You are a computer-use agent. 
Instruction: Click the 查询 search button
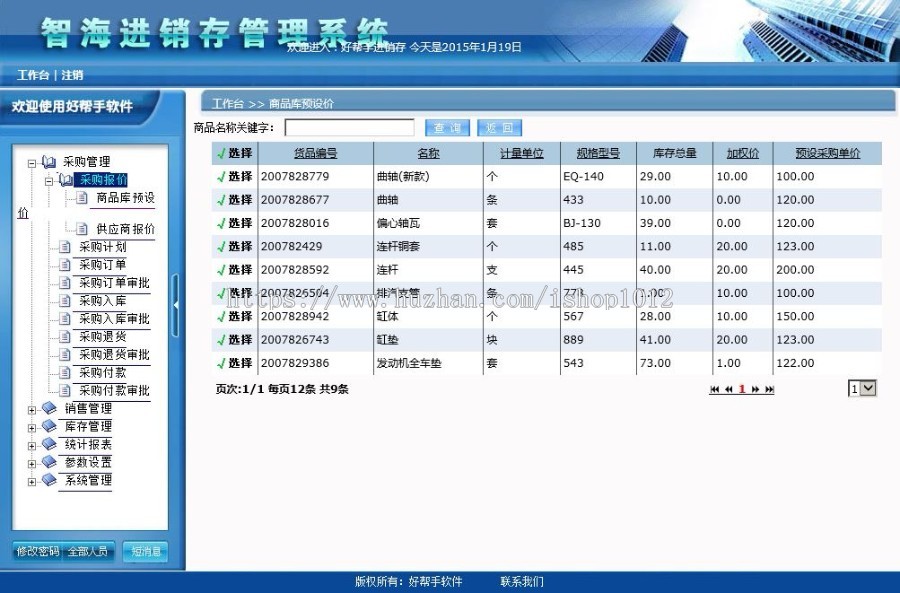pyautogui.click(x=448, y=127)
